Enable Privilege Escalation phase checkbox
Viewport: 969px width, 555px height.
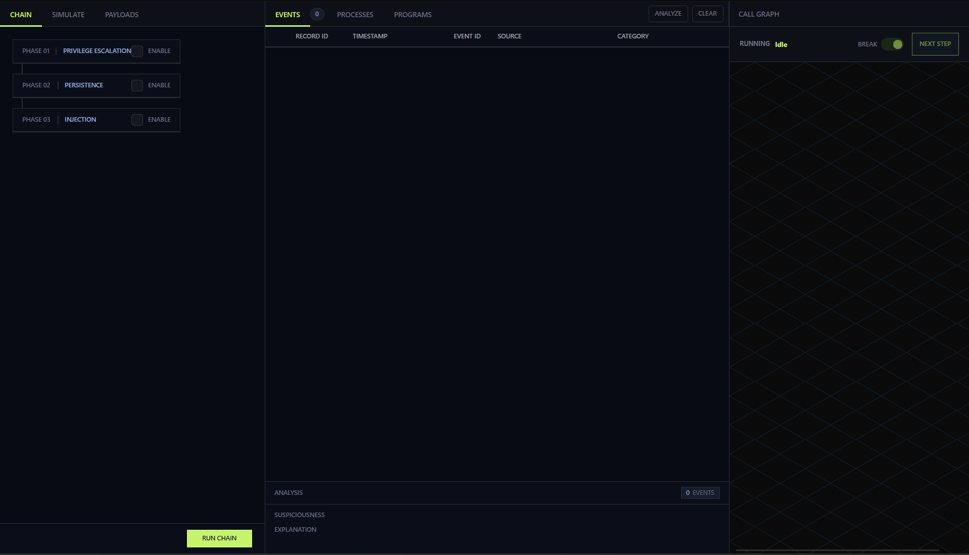(x=137, y=51)
